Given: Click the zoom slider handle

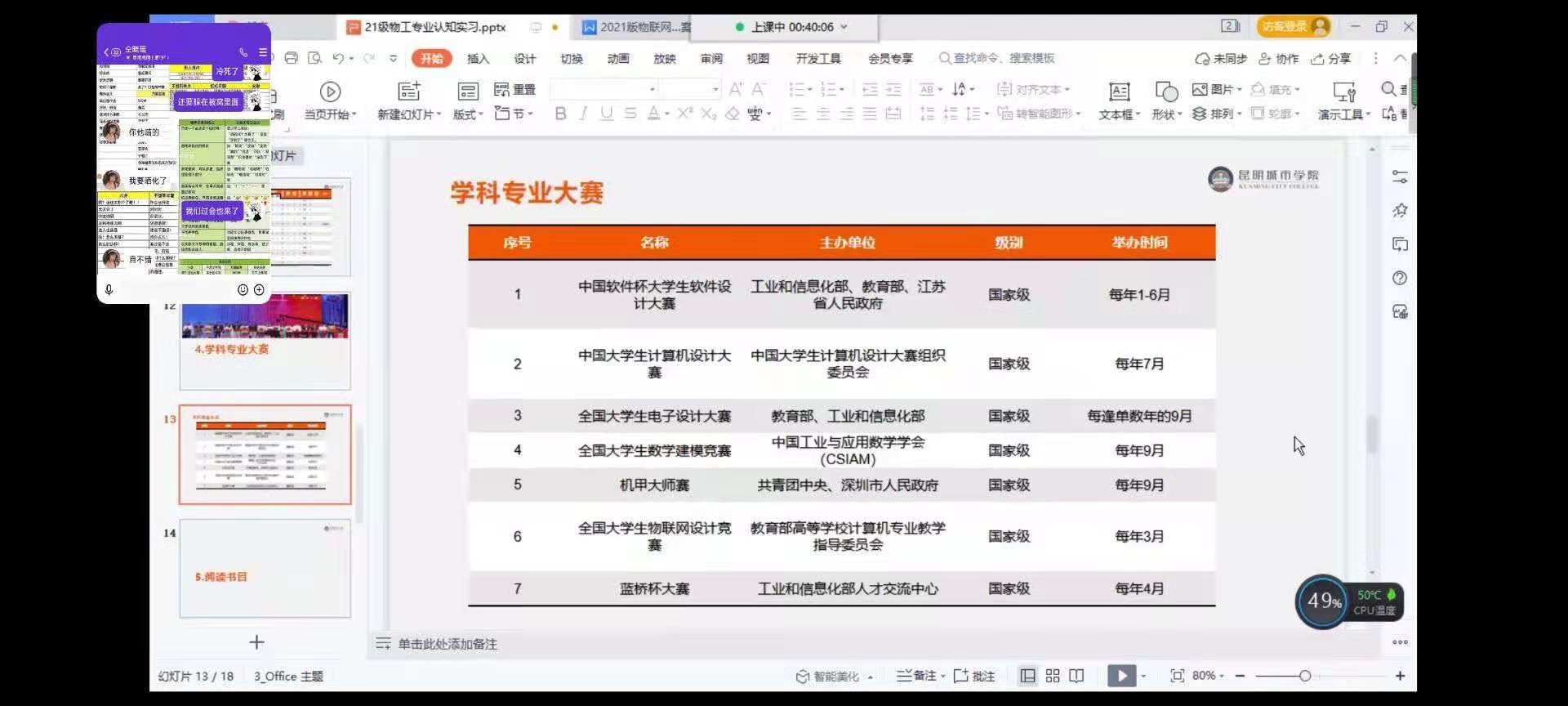Looking at the screenshot, I should pyautogui.click(x=1304, y=676).
